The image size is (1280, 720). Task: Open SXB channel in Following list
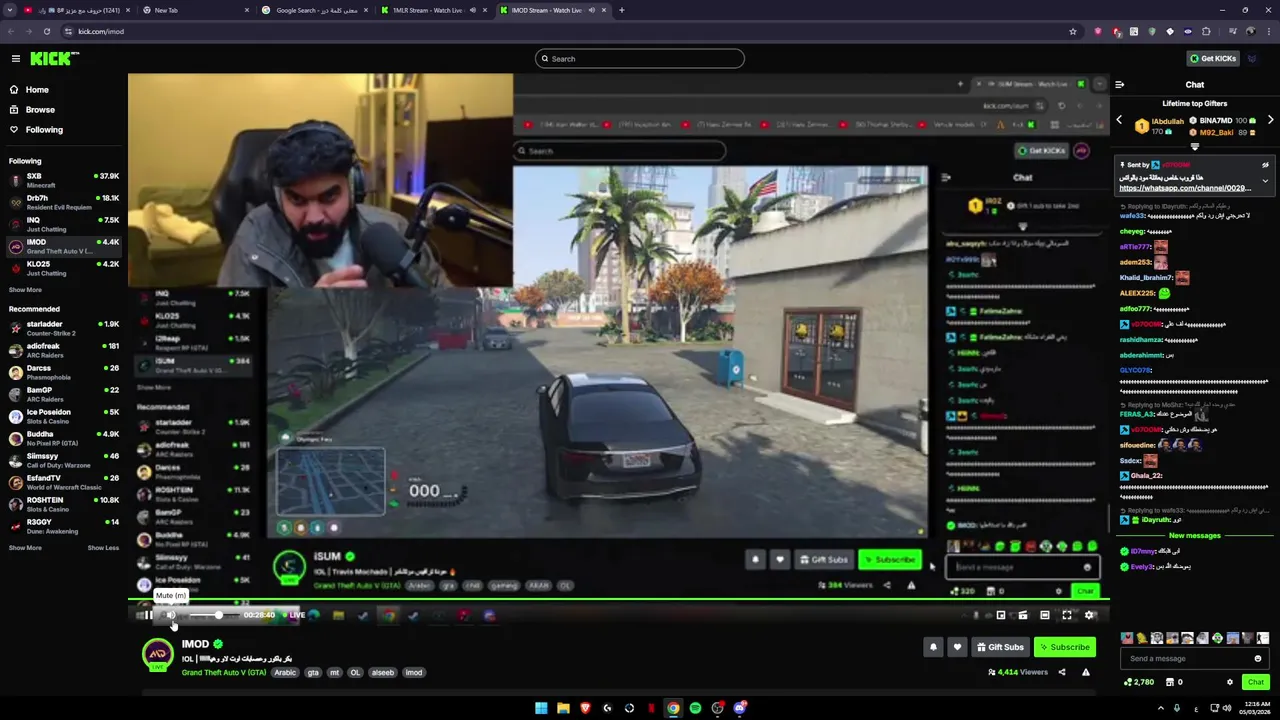pos(62,180)
